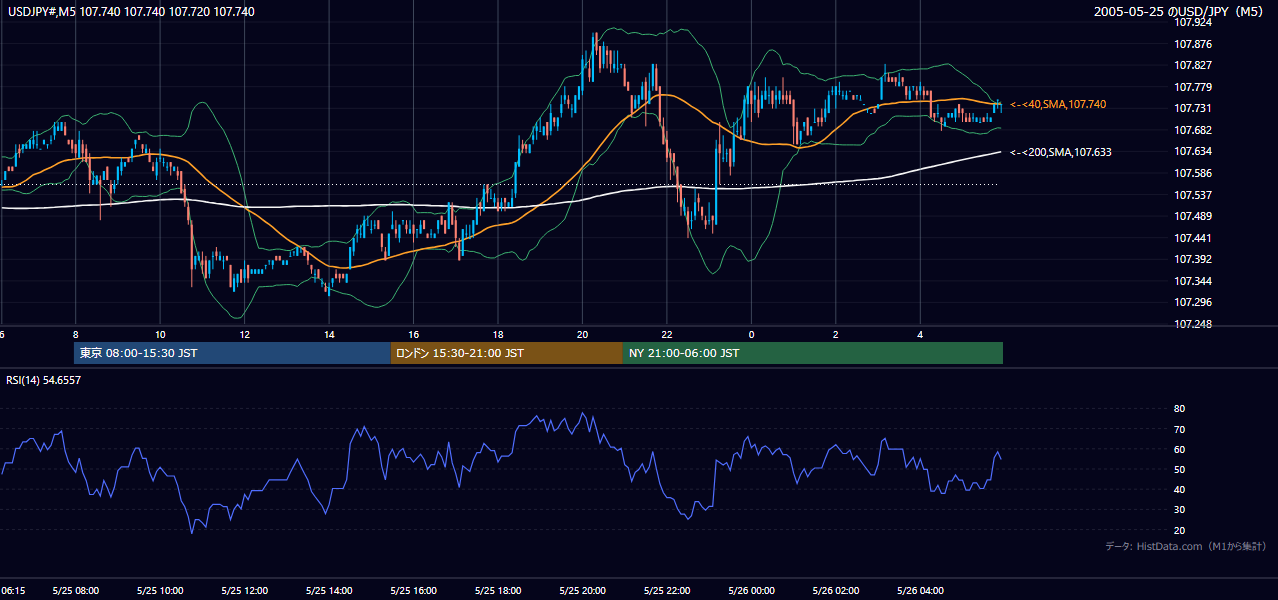Click price axis value 107.779

tap(1194, 87)
